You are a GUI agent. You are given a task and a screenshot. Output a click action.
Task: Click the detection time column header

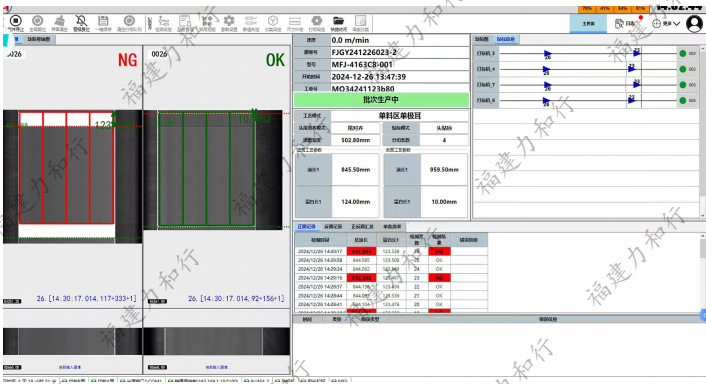pyautogui.click(x=321, y=240)
